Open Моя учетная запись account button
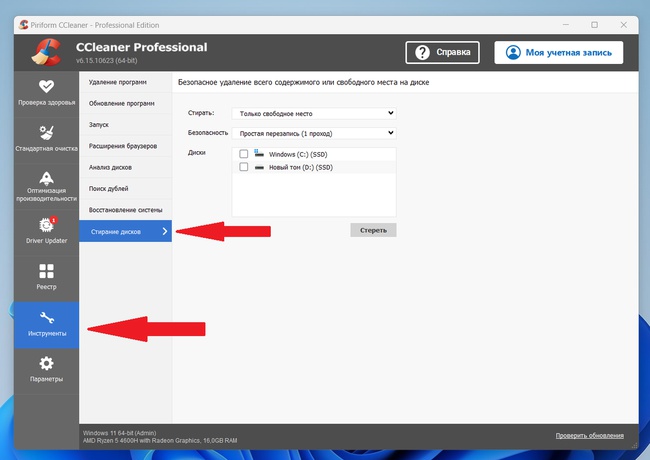Screen dimensions: 650x460 pos(558,53)
